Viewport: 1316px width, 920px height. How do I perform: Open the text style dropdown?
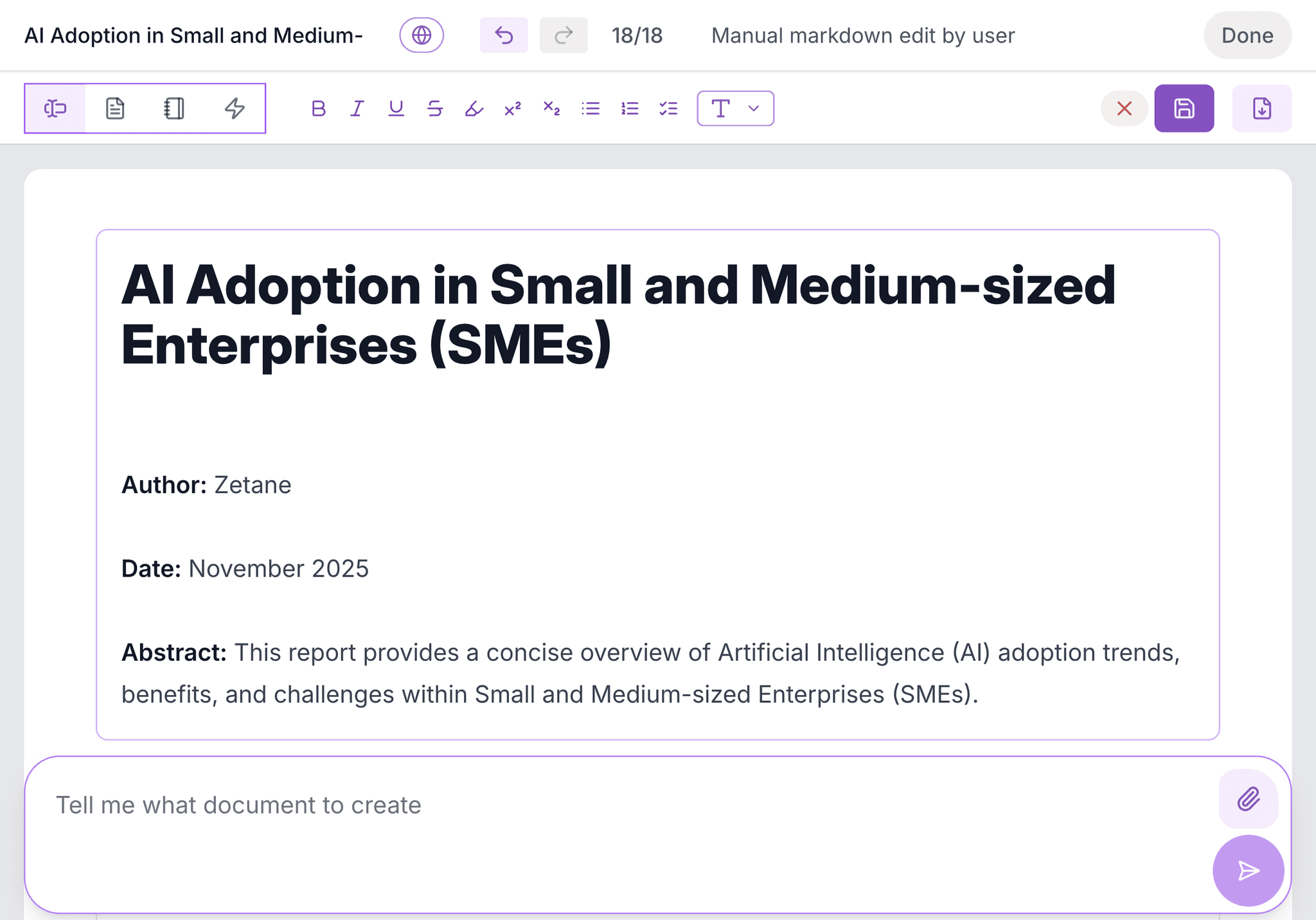pyautogui.click(x=734, y=108)
